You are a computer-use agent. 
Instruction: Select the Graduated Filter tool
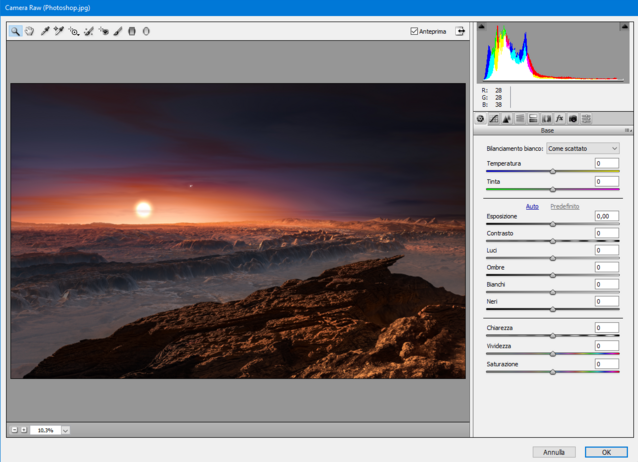click(132, 31)
